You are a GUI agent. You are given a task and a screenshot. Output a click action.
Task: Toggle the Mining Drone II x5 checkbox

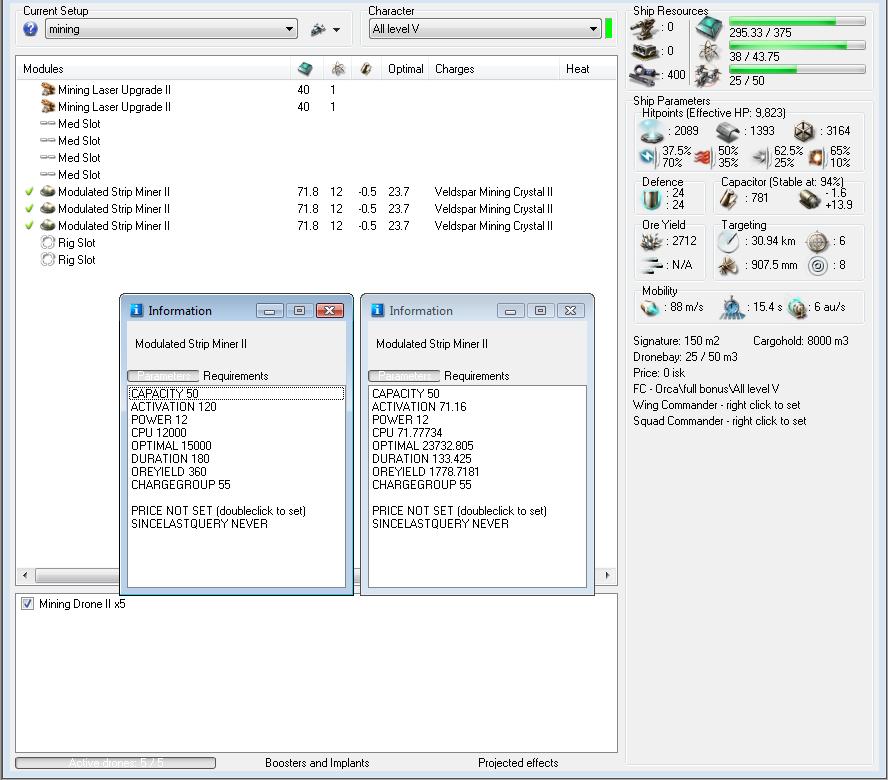[27, 604]
